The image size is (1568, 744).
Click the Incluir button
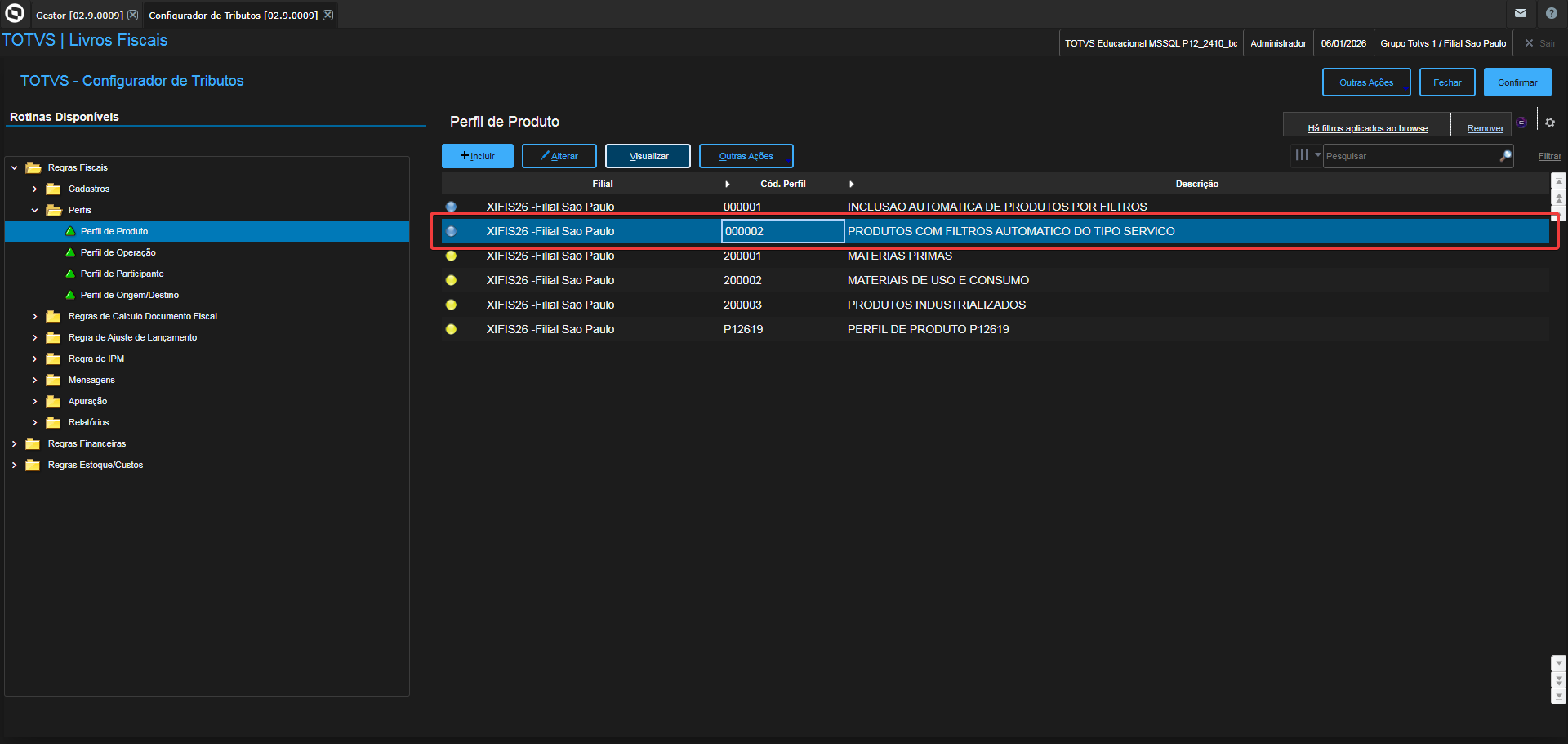pyautogui.click(x=478, y=156)
